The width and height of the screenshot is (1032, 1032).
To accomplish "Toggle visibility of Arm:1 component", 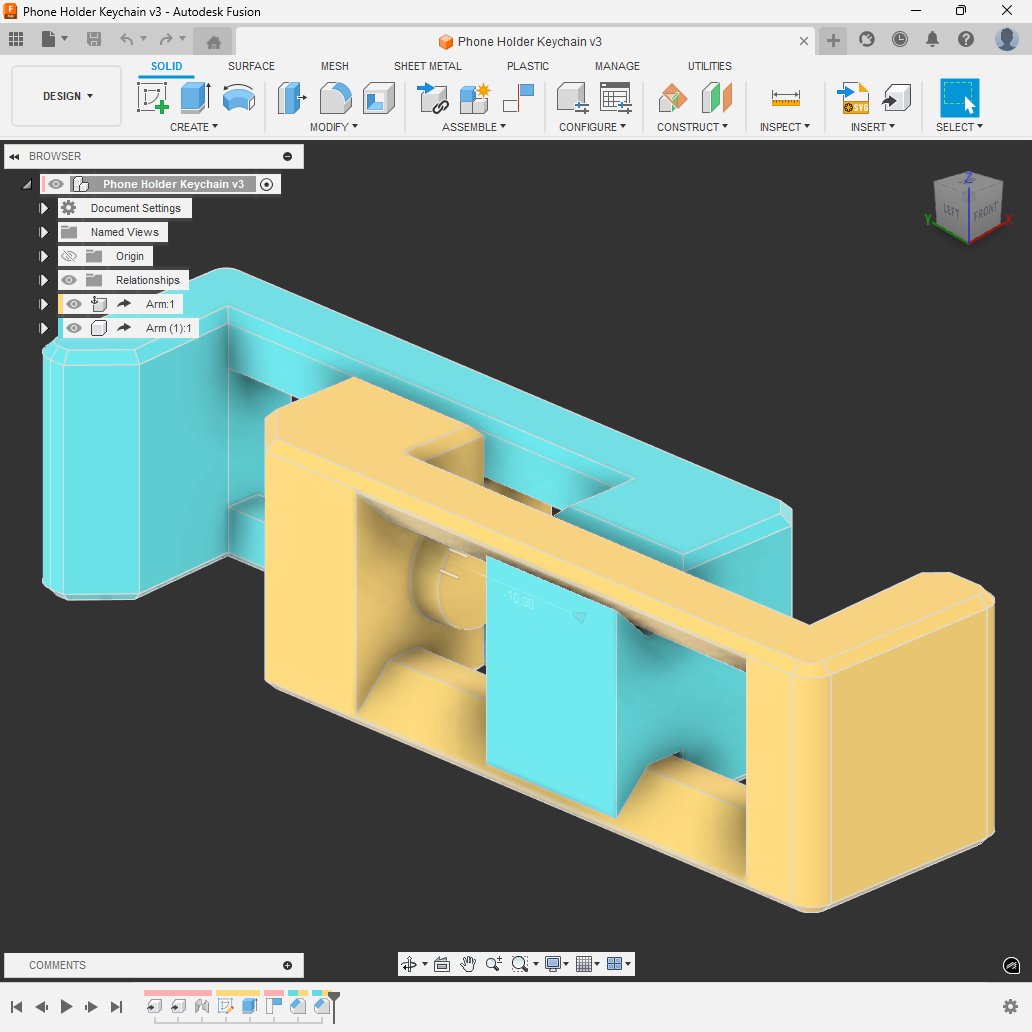I will point(74,304).
